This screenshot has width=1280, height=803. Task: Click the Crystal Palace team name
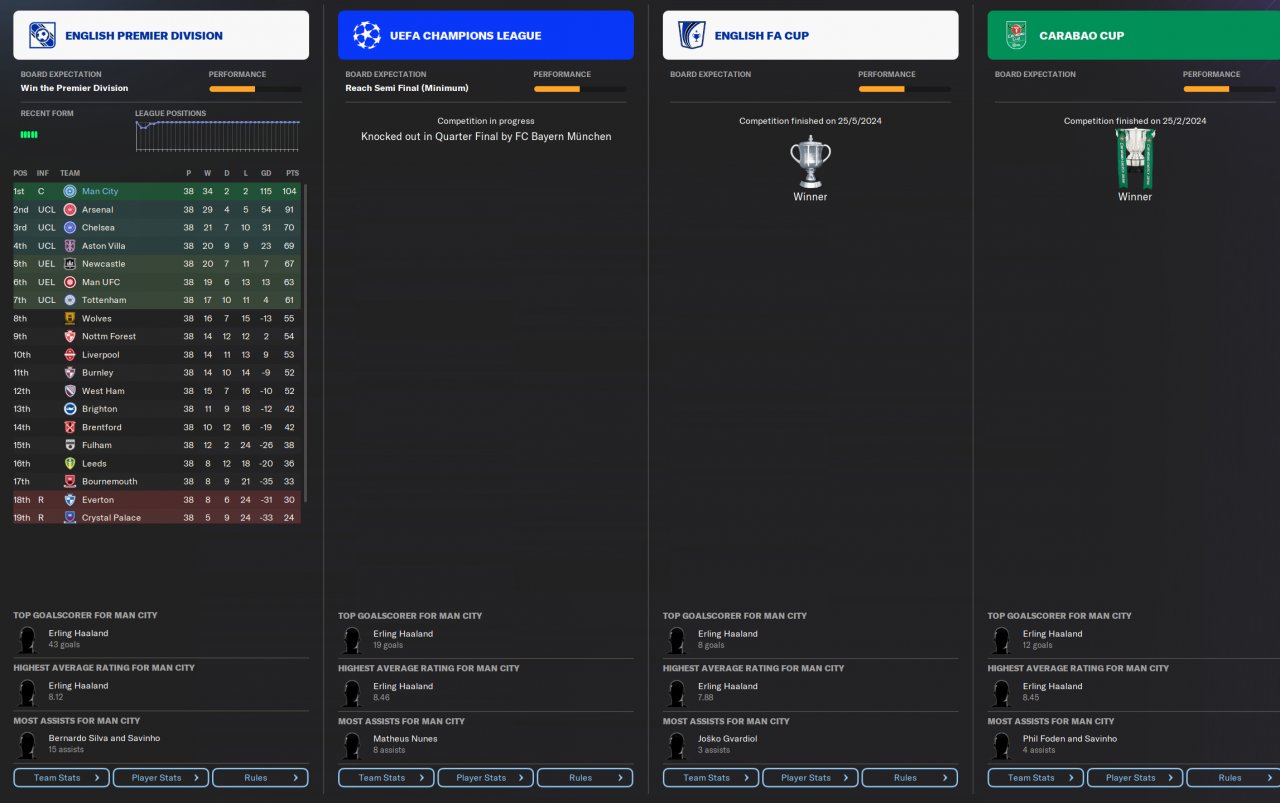click(110, 518)
